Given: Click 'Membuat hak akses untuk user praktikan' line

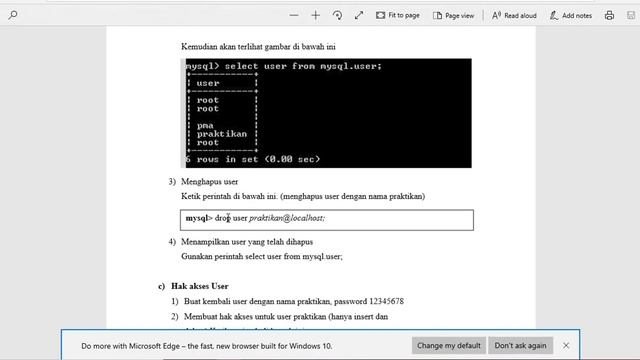Looking at the screenshot, I should click(286, 316).
